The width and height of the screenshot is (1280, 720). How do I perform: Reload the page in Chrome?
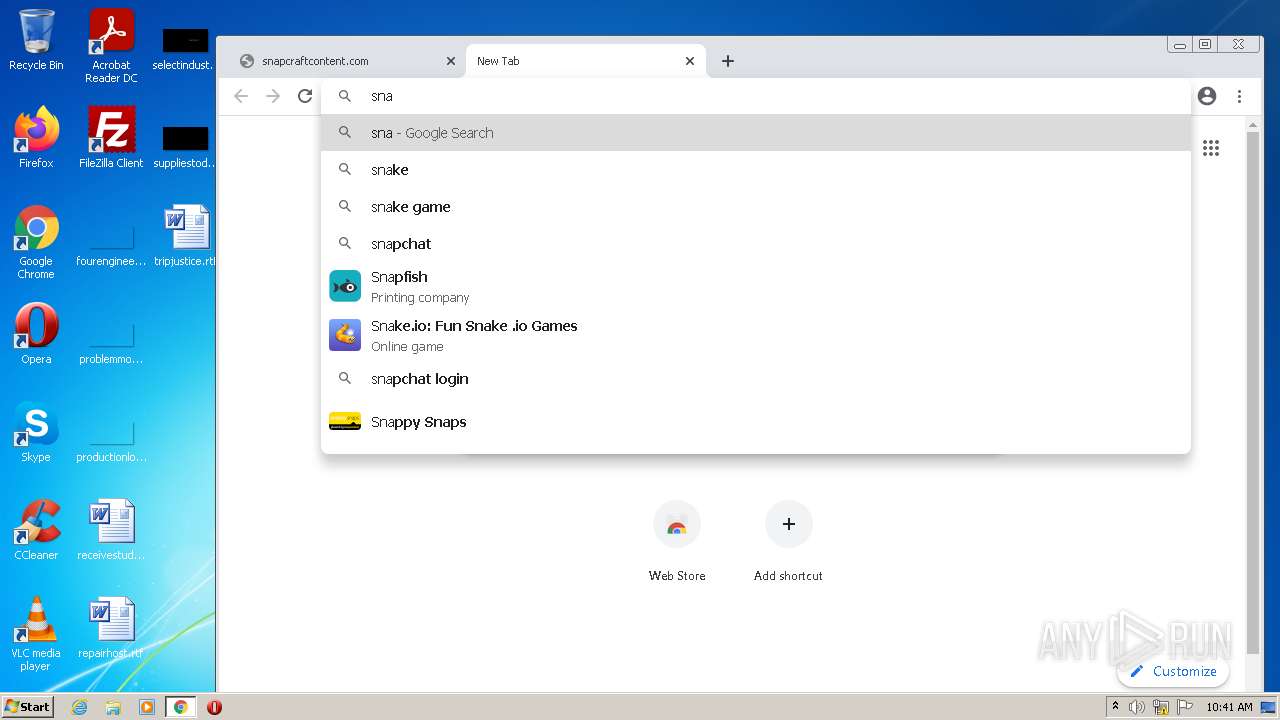[305, 96]
